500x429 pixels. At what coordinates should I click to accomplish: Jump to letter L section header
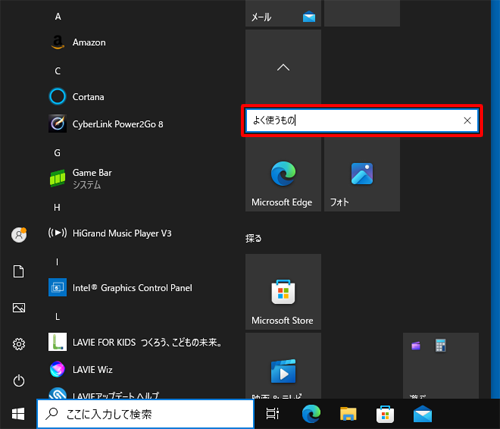(x=57, y=317)
